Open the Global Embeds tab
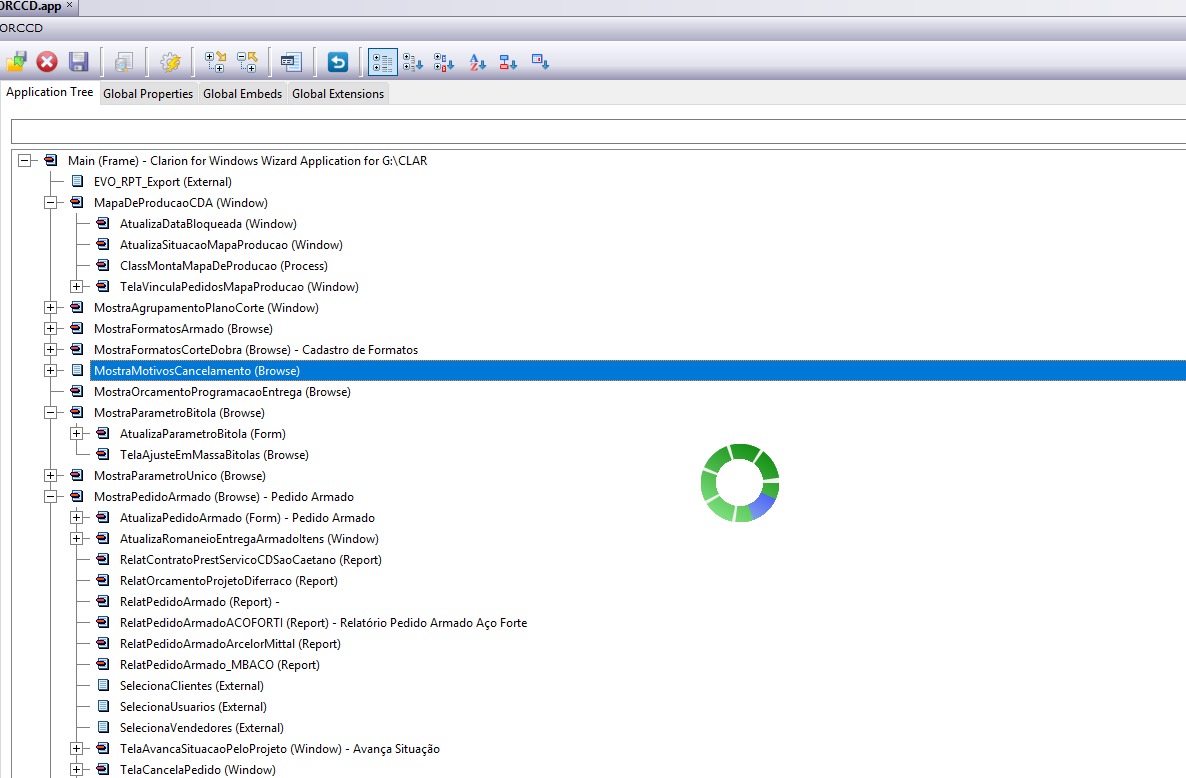This screenshot has width=1186, height=778. coord(242,94)
